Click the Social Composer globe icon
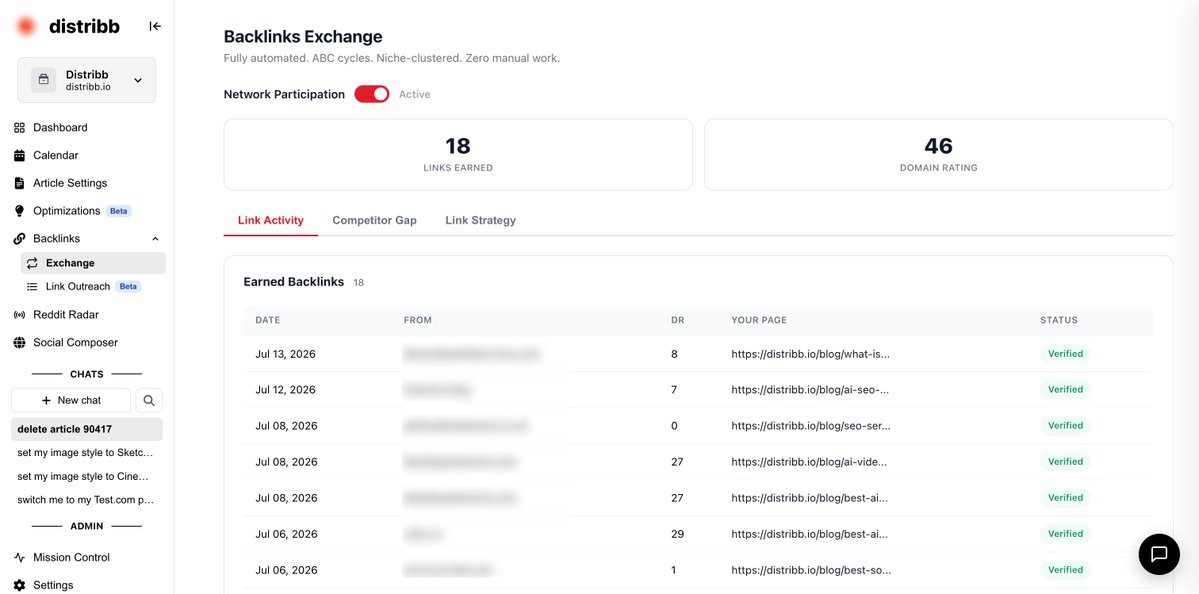Image resolution: width=1199 pixels, height=594 pixels. pos(20,342)
